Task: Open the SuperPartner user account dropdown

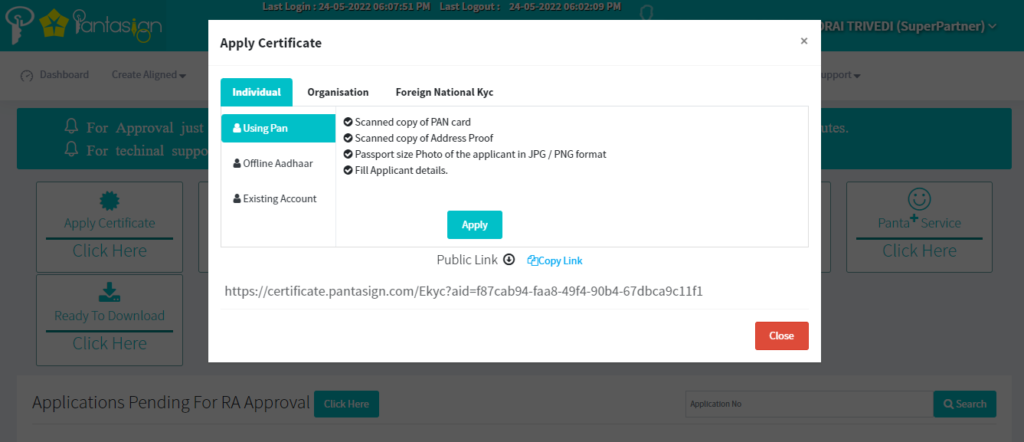Action: point(909,26)
